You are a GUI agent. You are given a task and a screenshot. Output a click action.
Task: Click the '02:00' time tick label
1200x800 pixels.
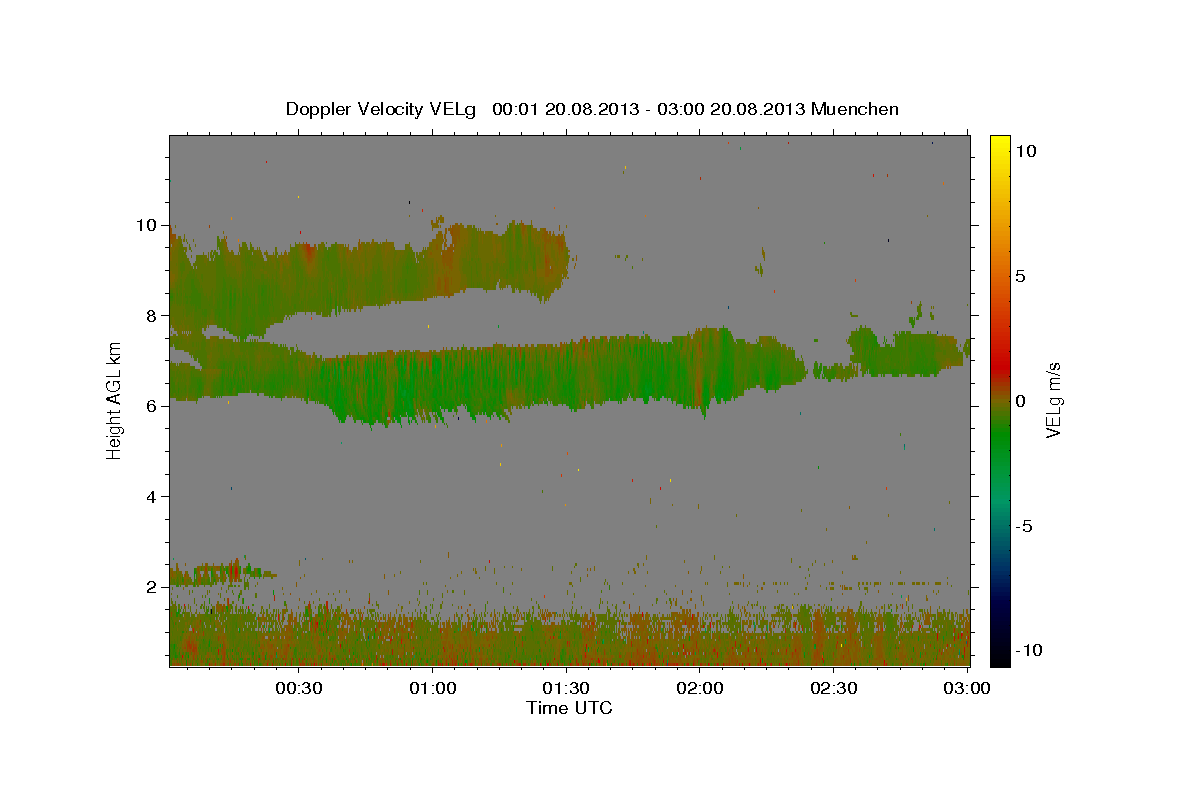coord(700,689)
